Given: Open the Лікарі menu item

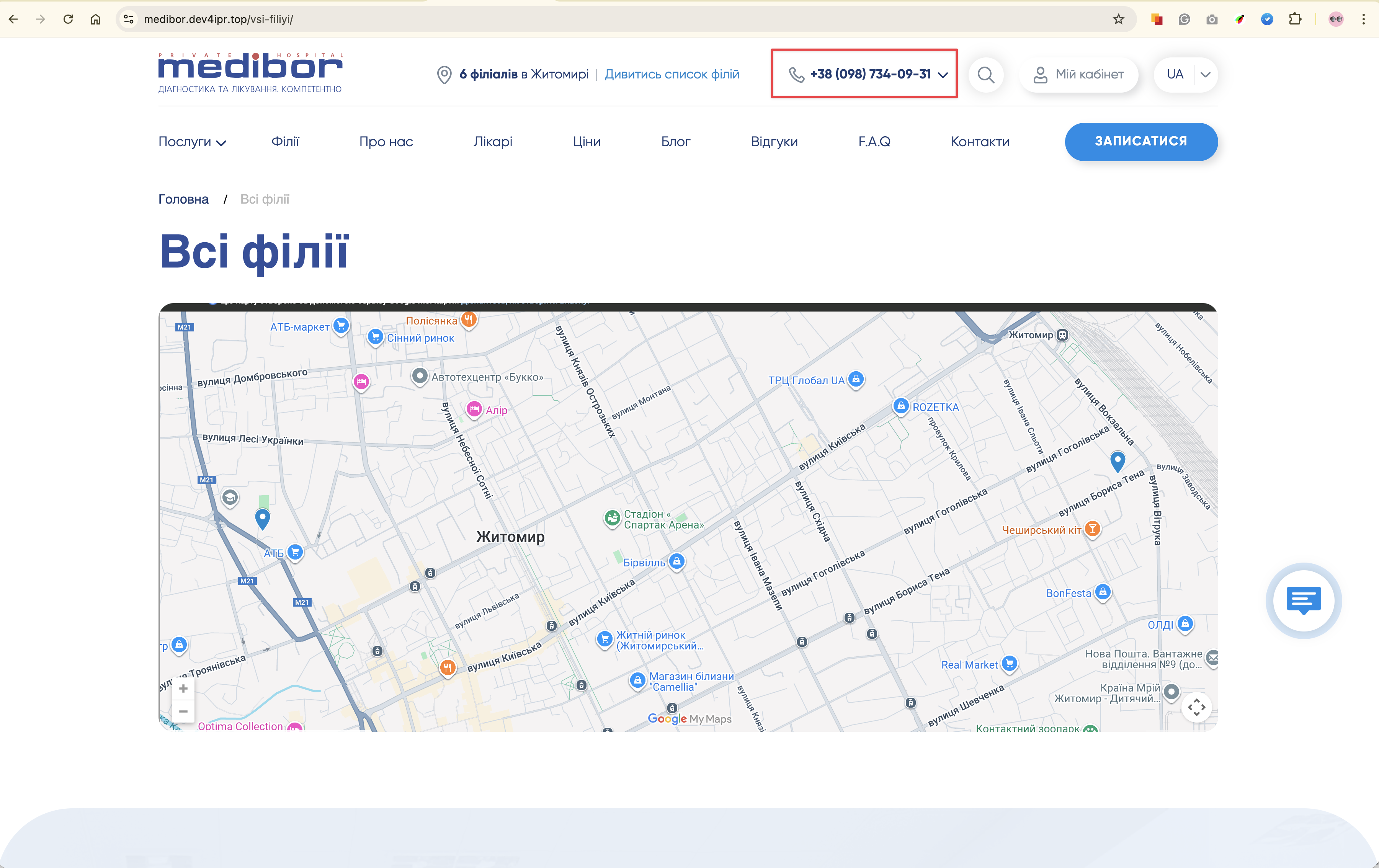Looking at the screenshot, I should pos(492,142).
